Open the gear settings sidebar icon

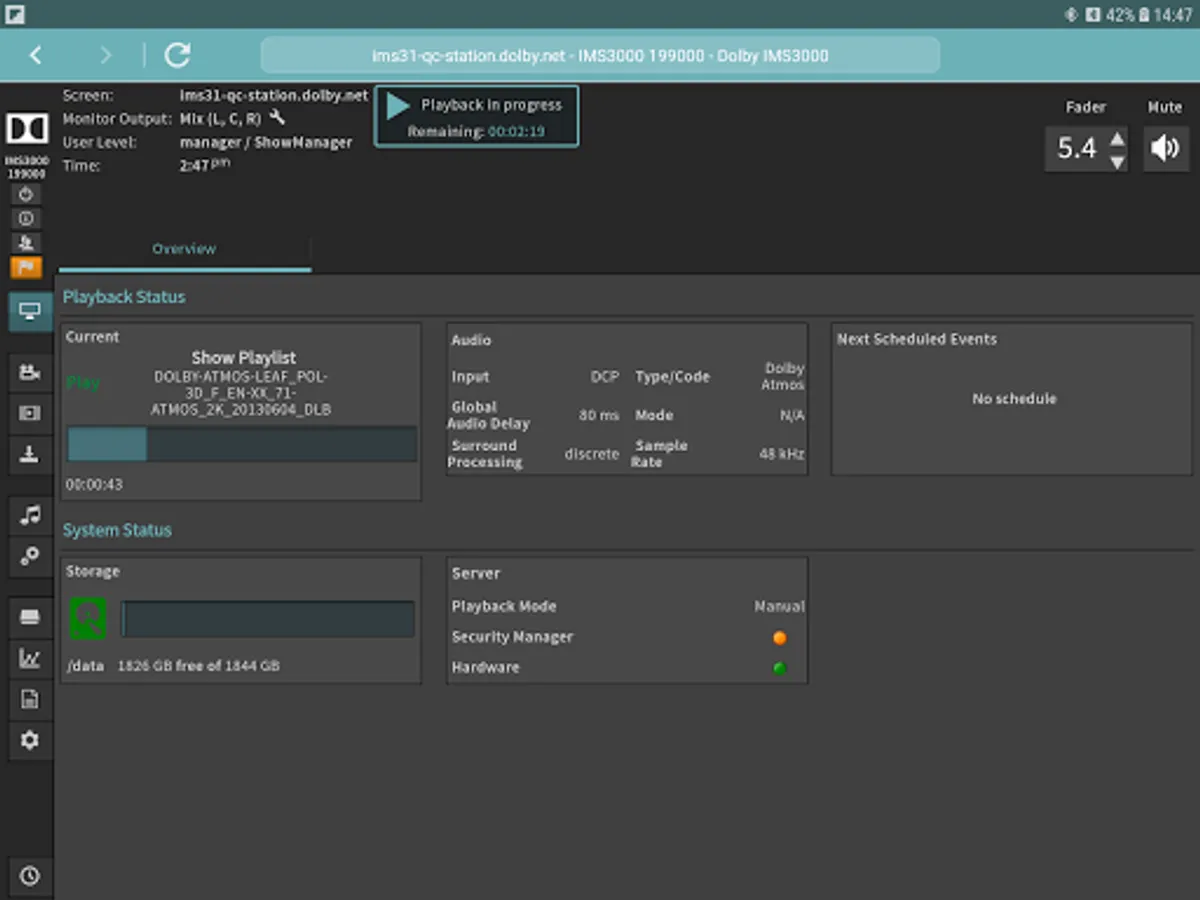(29, 740)
